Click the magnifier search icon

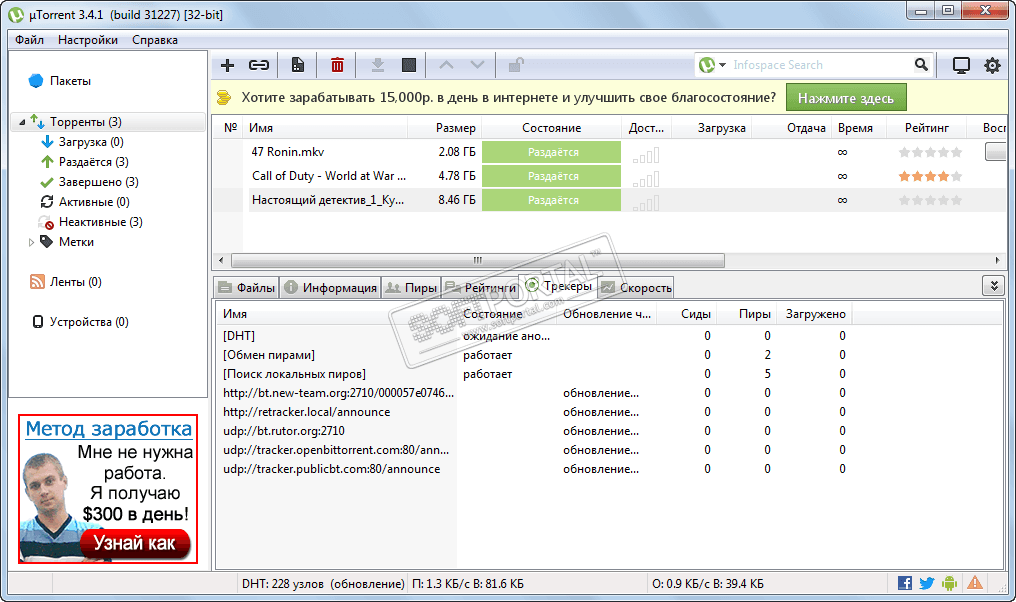[x=921, y=65]
